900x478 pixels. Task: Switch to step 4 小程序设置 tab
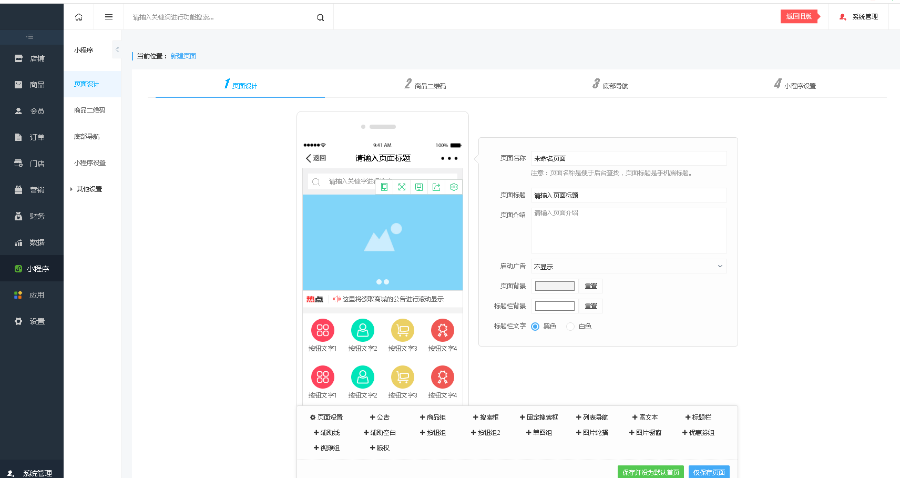795,84
